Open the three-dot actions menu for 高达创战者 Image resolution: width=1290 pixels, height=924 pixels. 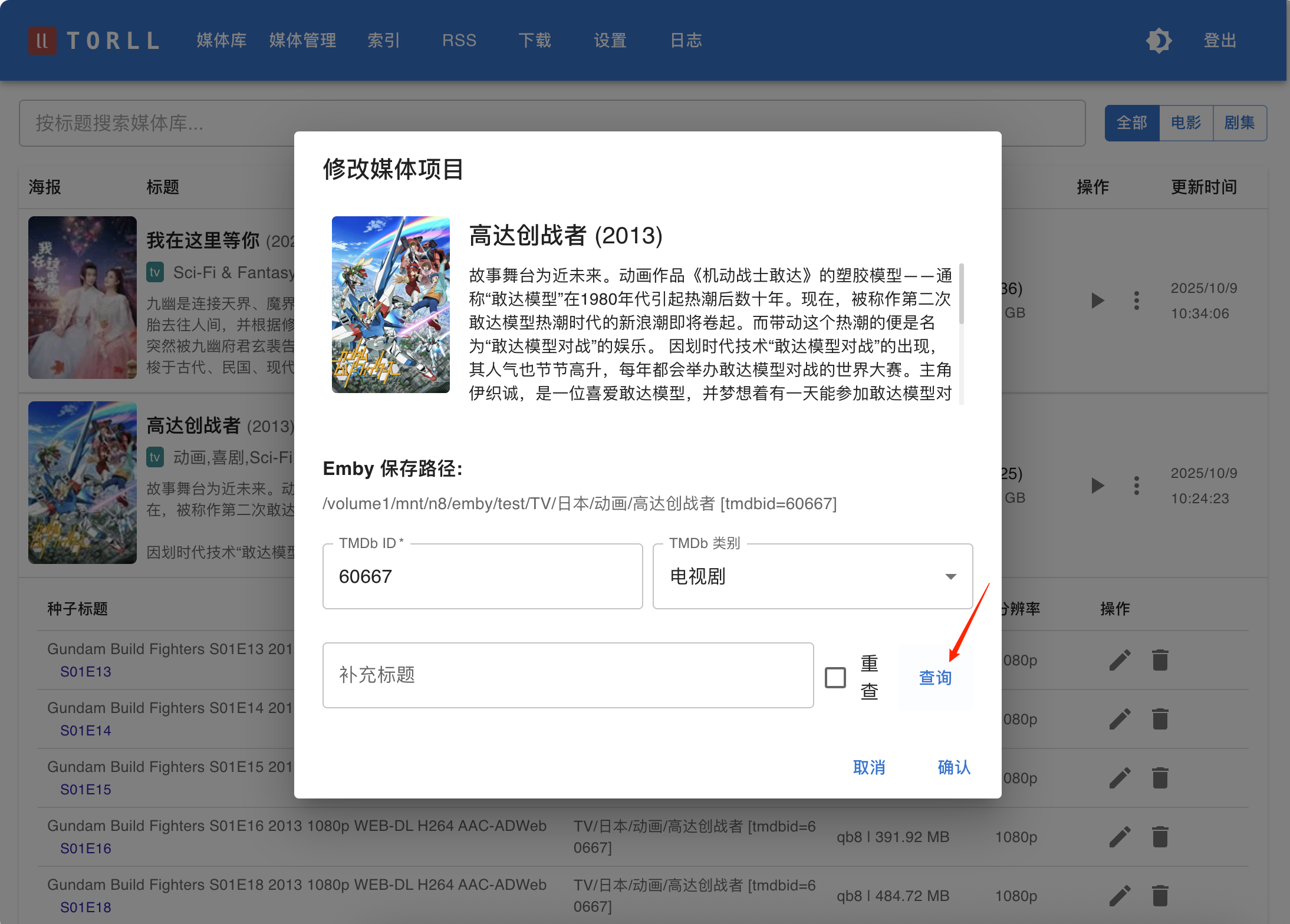(x=1137, y=485)
